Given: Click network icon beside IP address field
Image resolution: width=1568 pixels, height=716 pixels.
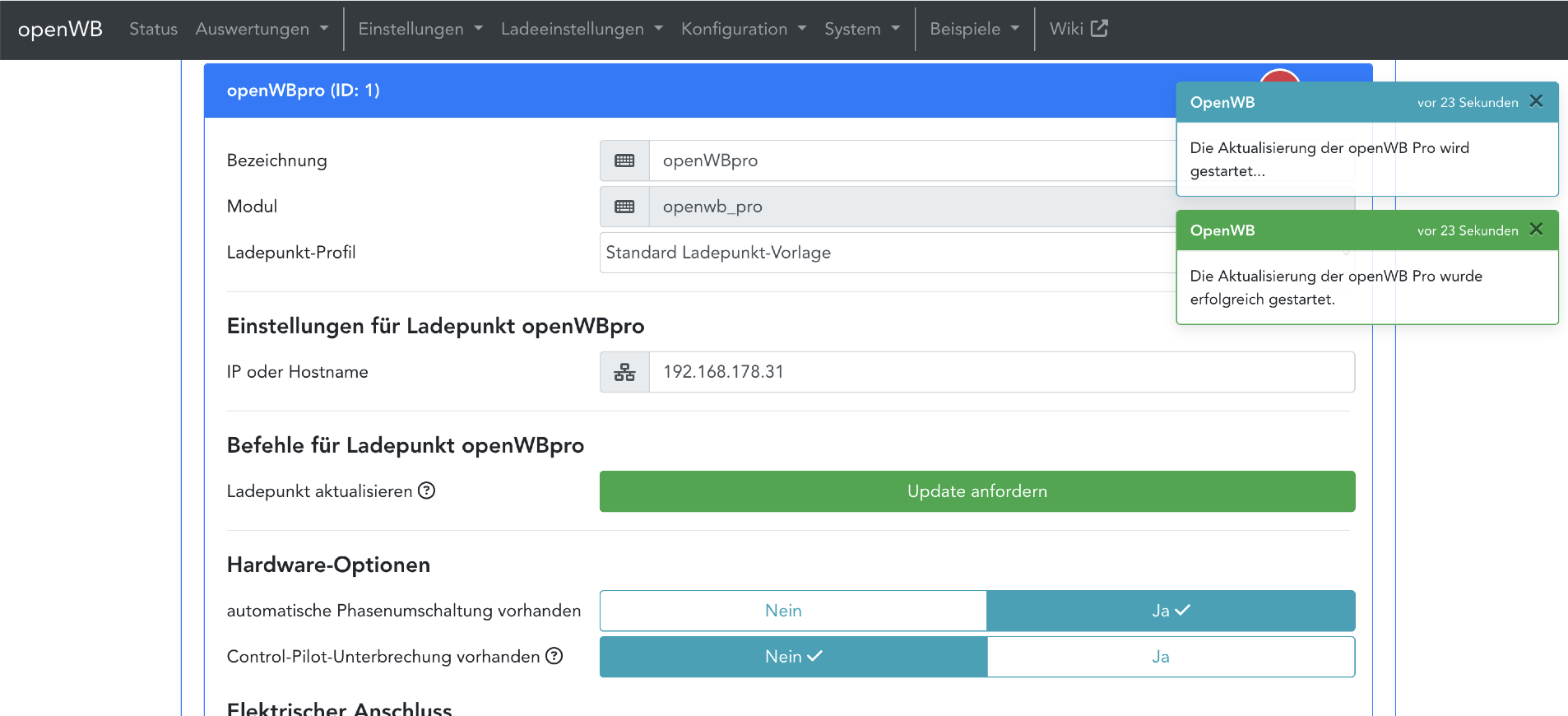Looking at the screenshot, I should point(624,372).
